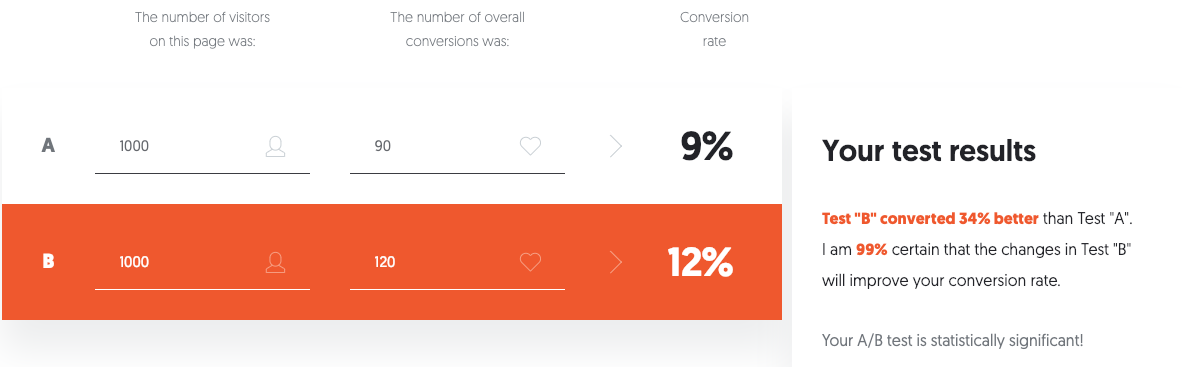Click 'Test "B" converted 34% better' text
The height and width of the screenshot is (367, 1182).
[x=930, y=219]
